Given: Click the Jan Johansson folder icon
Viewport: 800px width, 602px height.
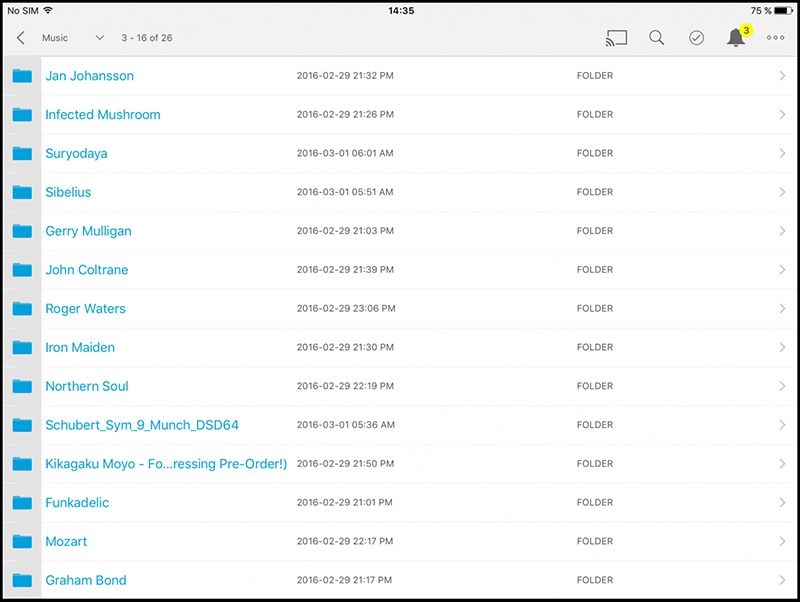Looking at the screenshot, I should coord(22,76).
